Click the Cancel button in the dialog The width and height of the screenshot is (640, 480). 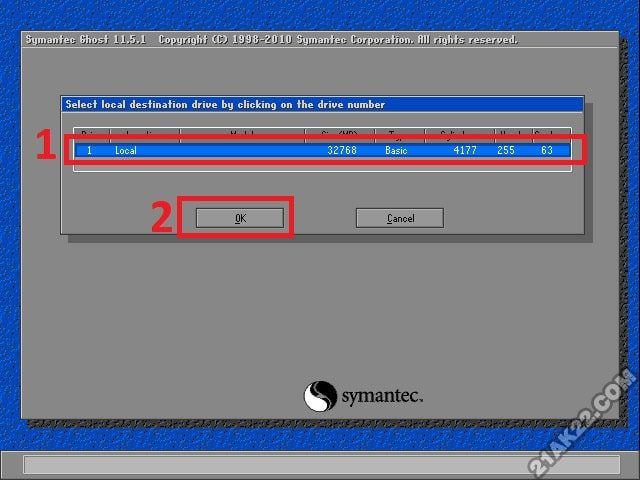tap(400, 218)
